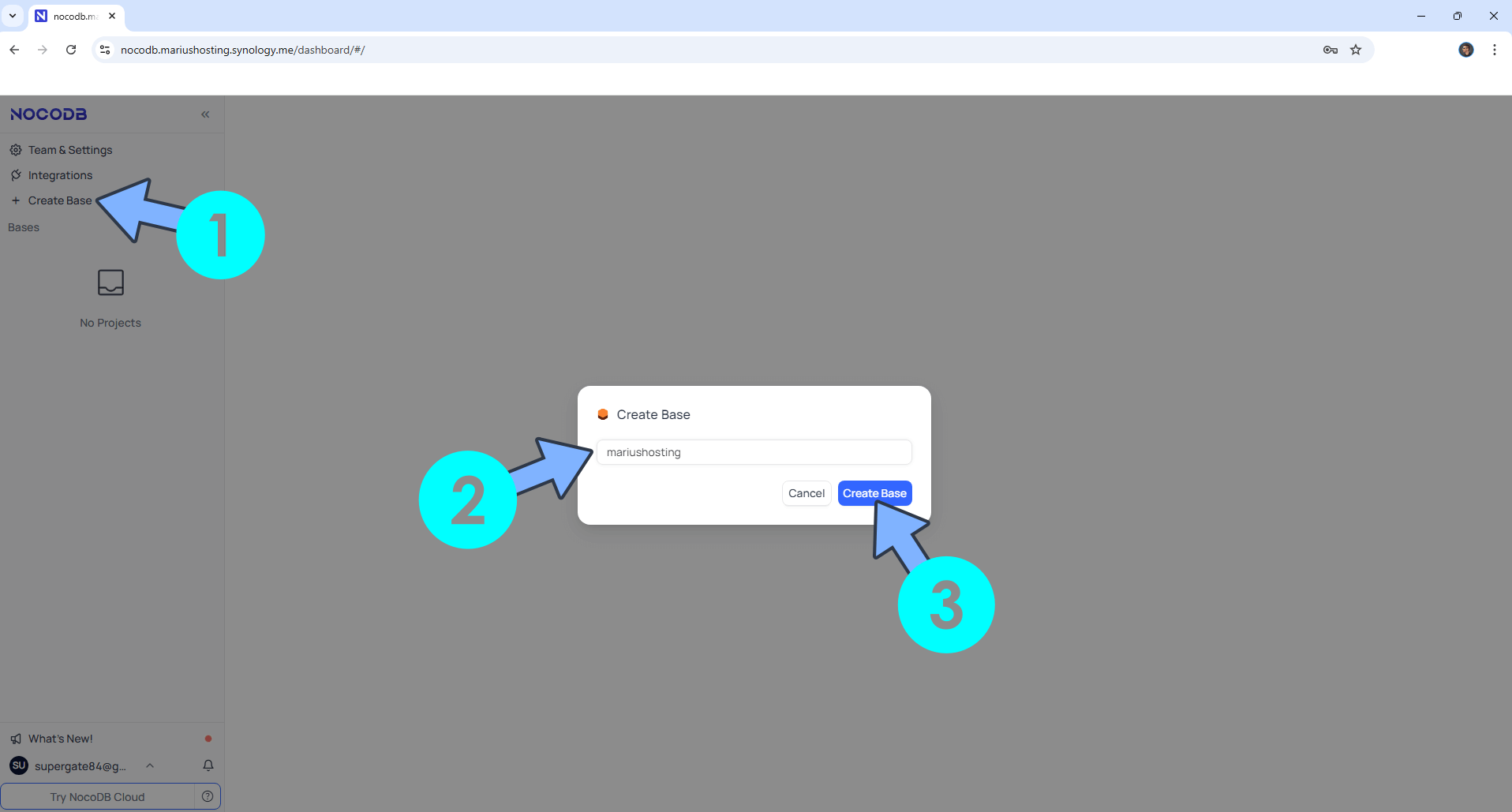Click the NocoDB logo
Screen dimensions: 1512x812
tap(49, 114)
